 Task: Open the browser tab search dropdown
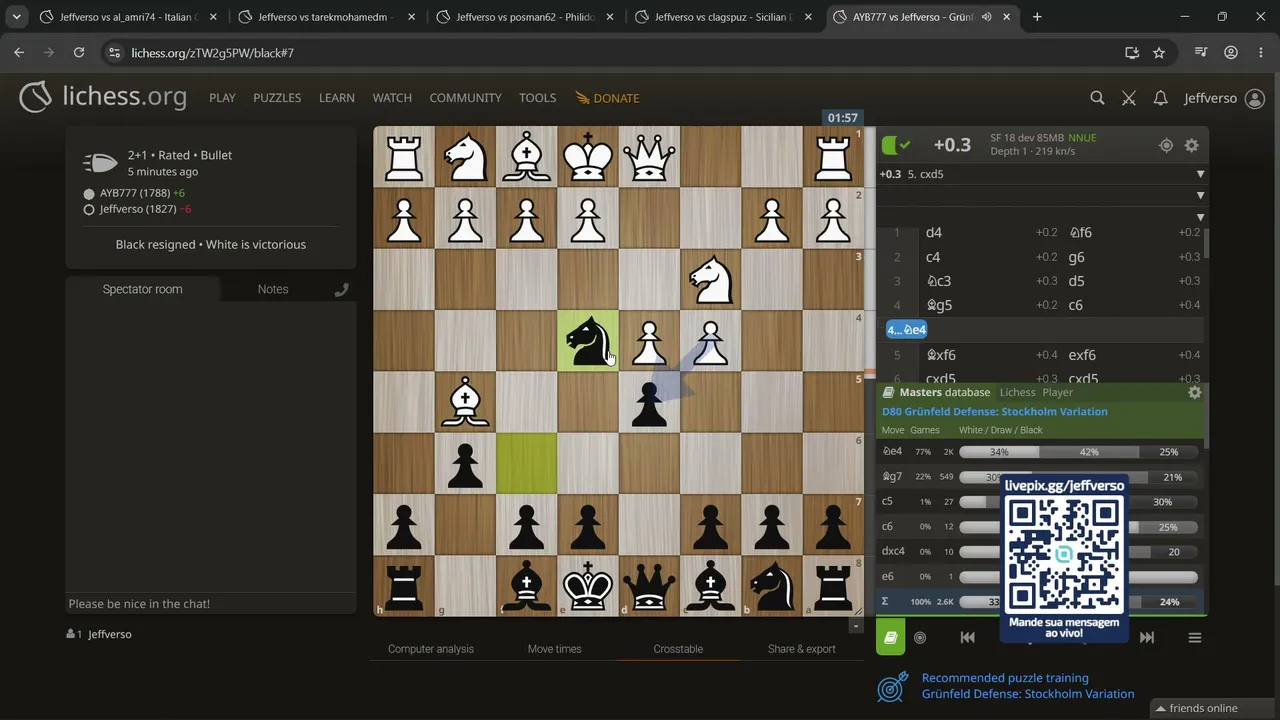pyautogui.click(x=17, y=17)
